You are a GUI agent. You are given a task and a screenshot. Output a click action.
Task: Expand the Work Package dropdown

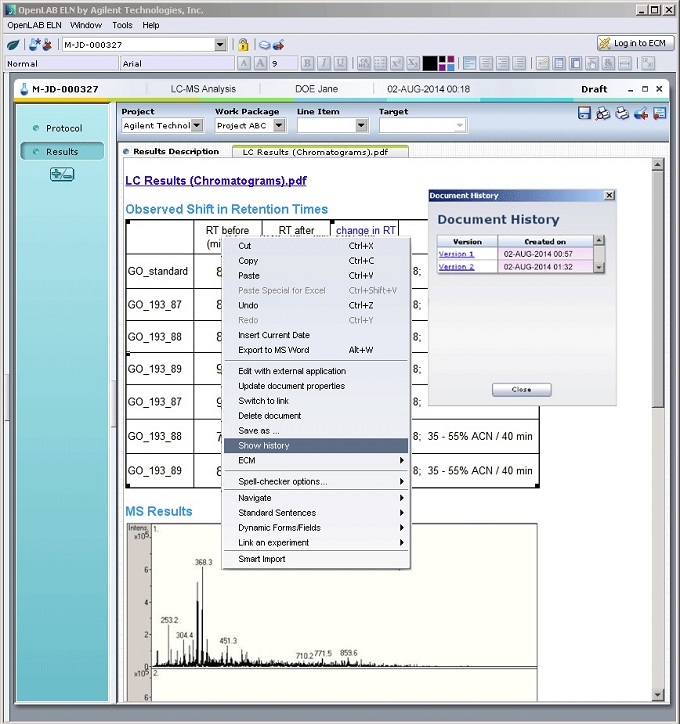coord(278,126)
